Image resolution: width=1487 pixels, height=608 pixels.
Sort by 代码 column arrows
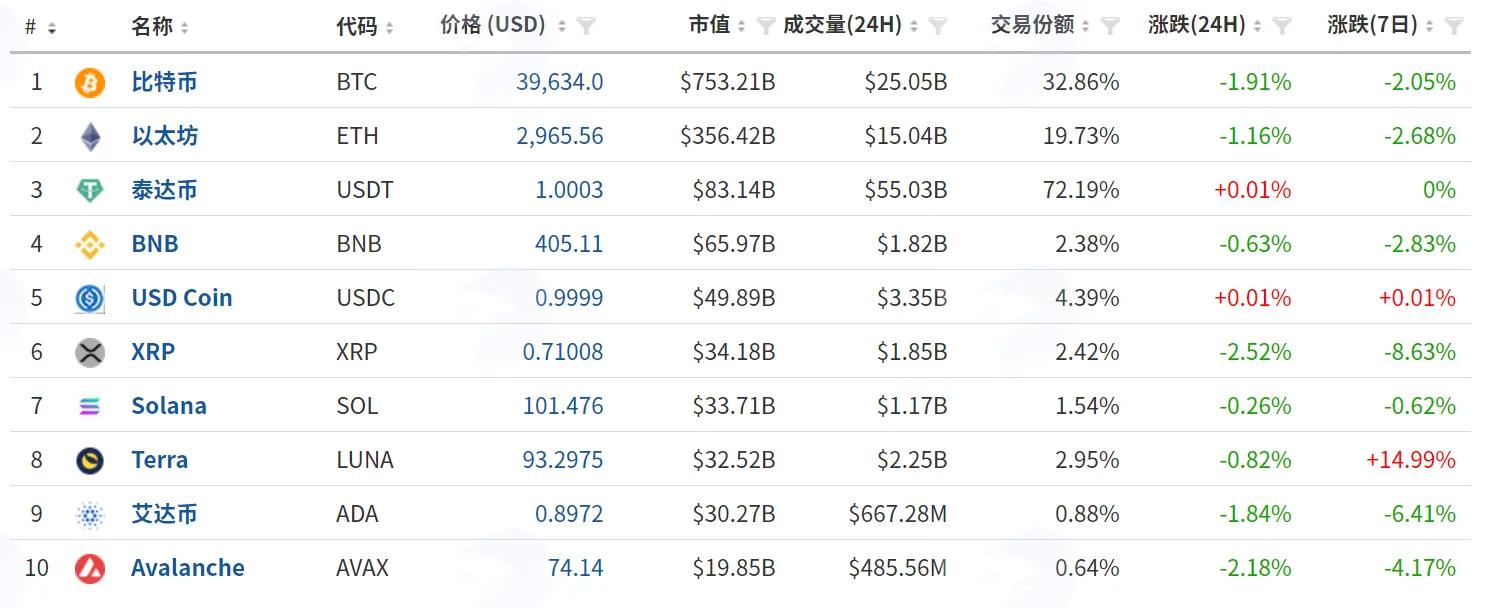389,28
